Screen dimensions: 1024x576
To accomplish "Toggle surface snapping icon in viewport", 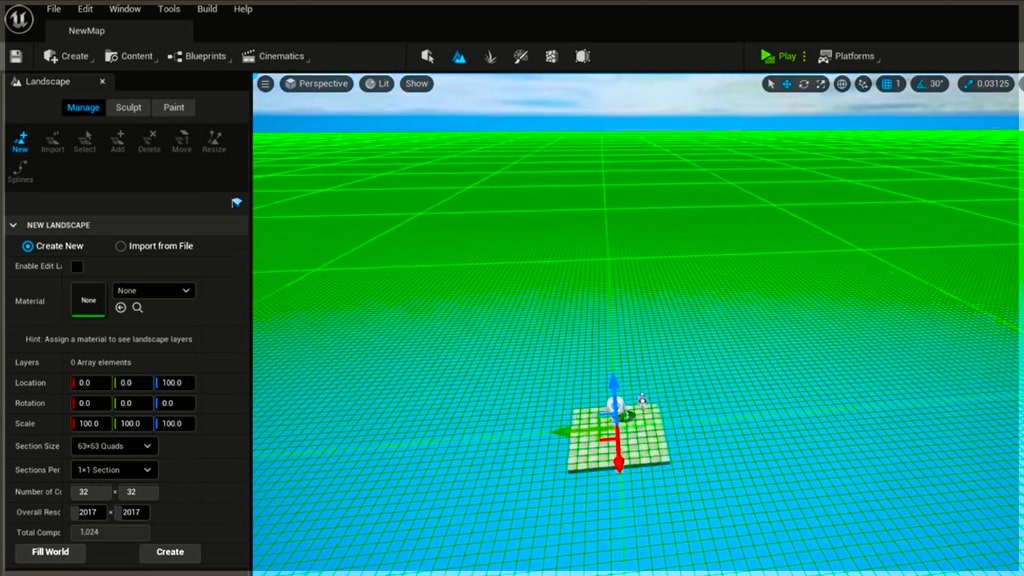I will point(863,84).
